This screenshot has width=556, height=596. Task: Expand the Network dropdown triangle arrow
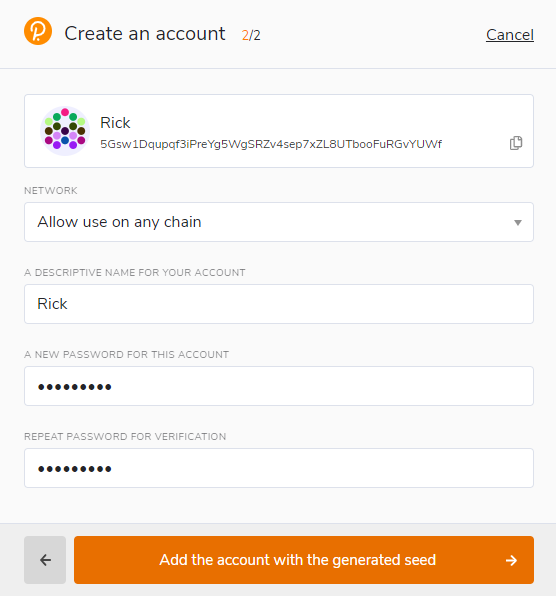tap(518, 222)
